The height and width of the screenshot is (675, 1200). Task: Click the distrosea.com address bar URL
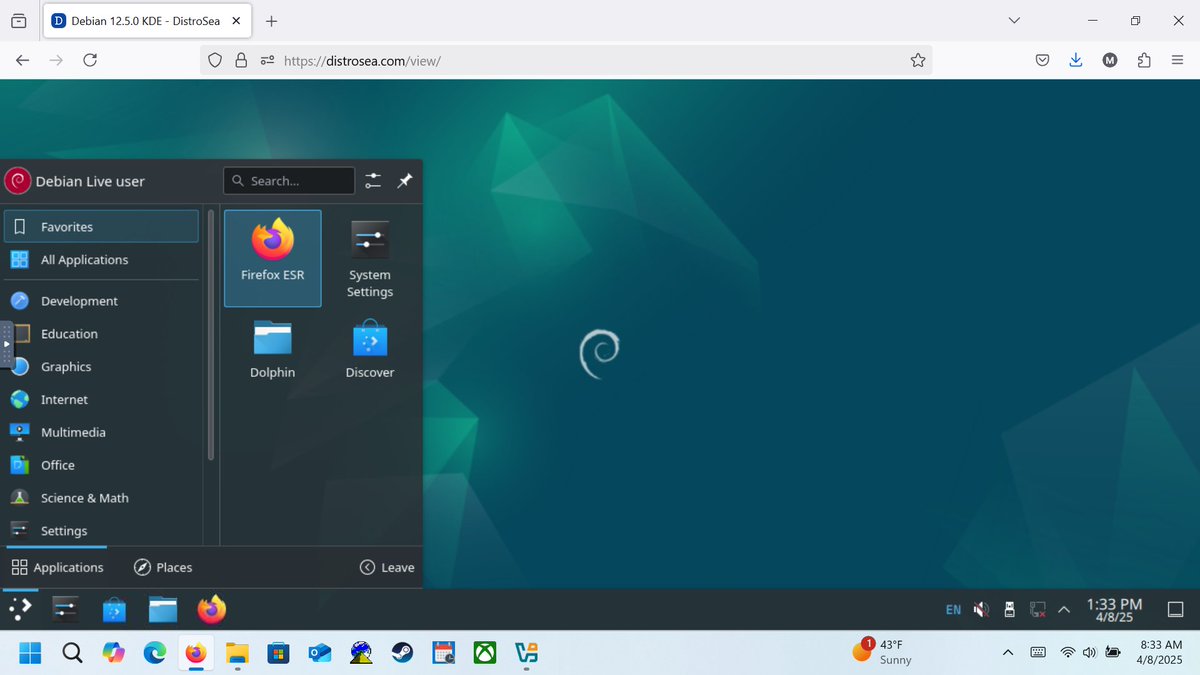click(x=362, y=61)
